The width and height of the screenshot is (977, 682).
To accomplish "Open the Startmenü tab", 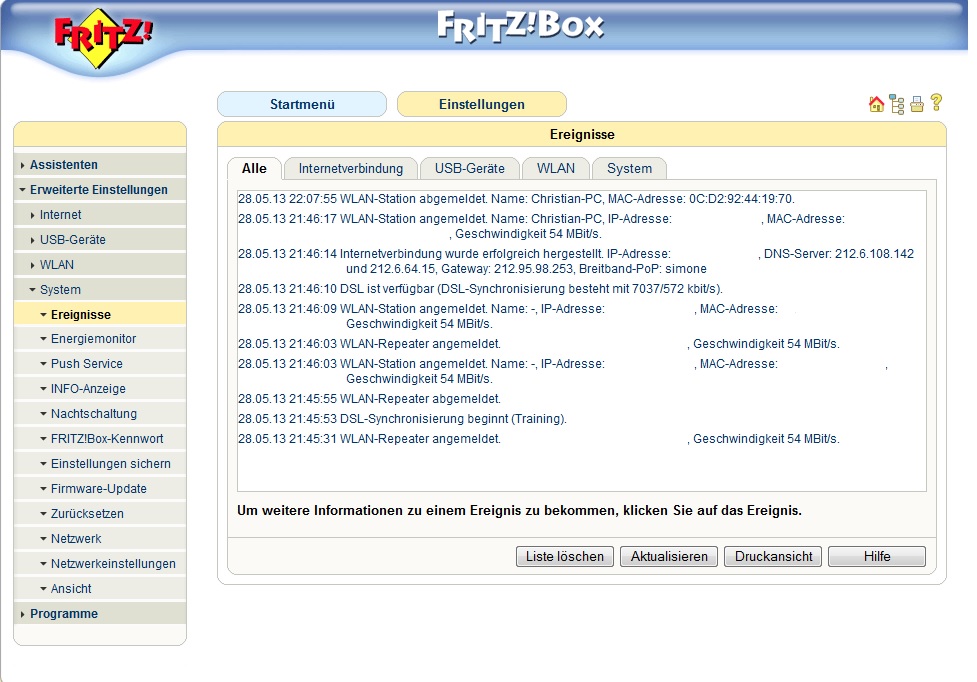I will pyautogui.click(x=302, y=104).
